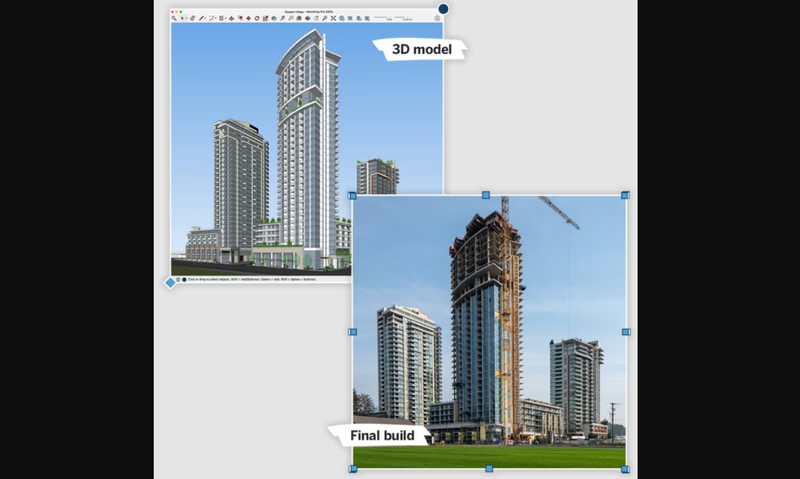
Task: Click left-middle handle of Final build photo
Action: tap(353, 332)
